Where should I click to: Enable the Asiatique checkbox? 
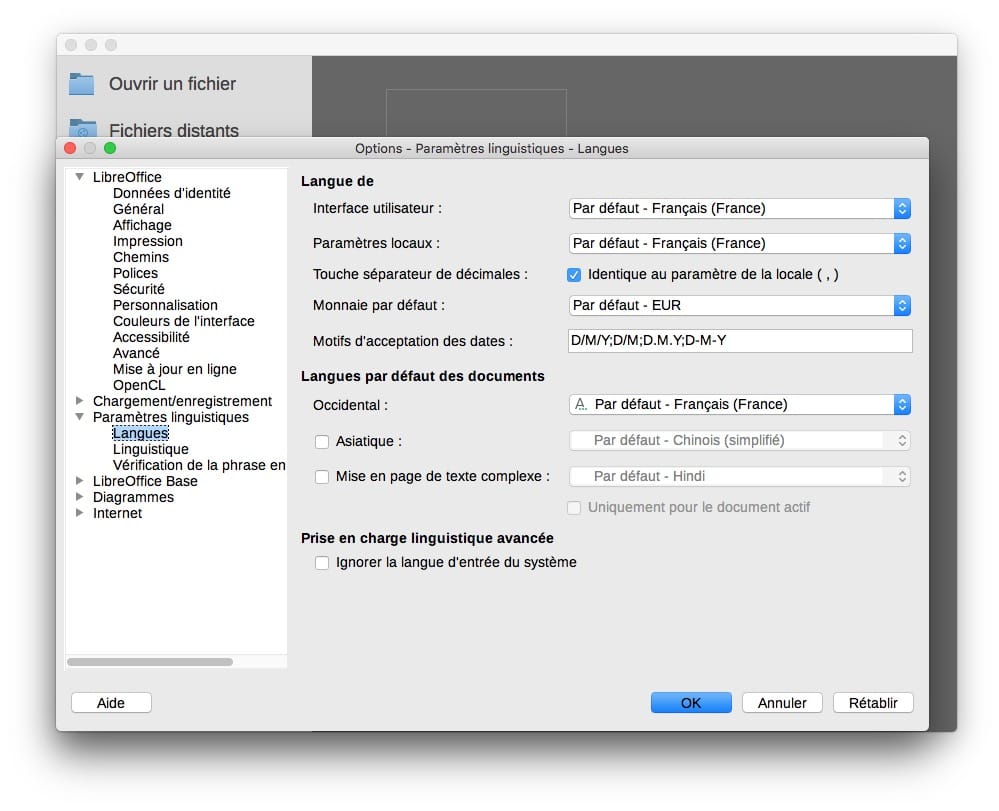322,441
